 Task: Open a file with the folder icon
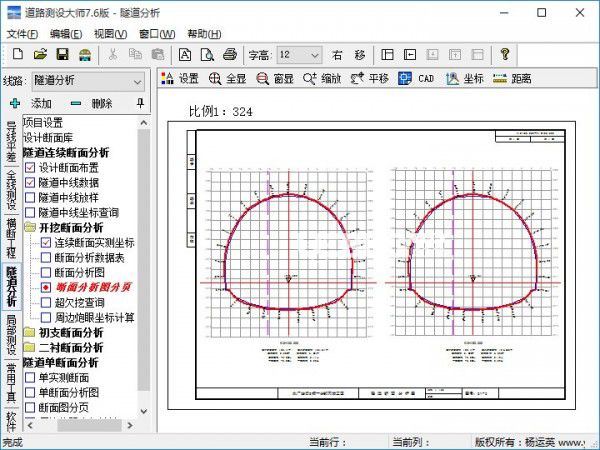40,54
